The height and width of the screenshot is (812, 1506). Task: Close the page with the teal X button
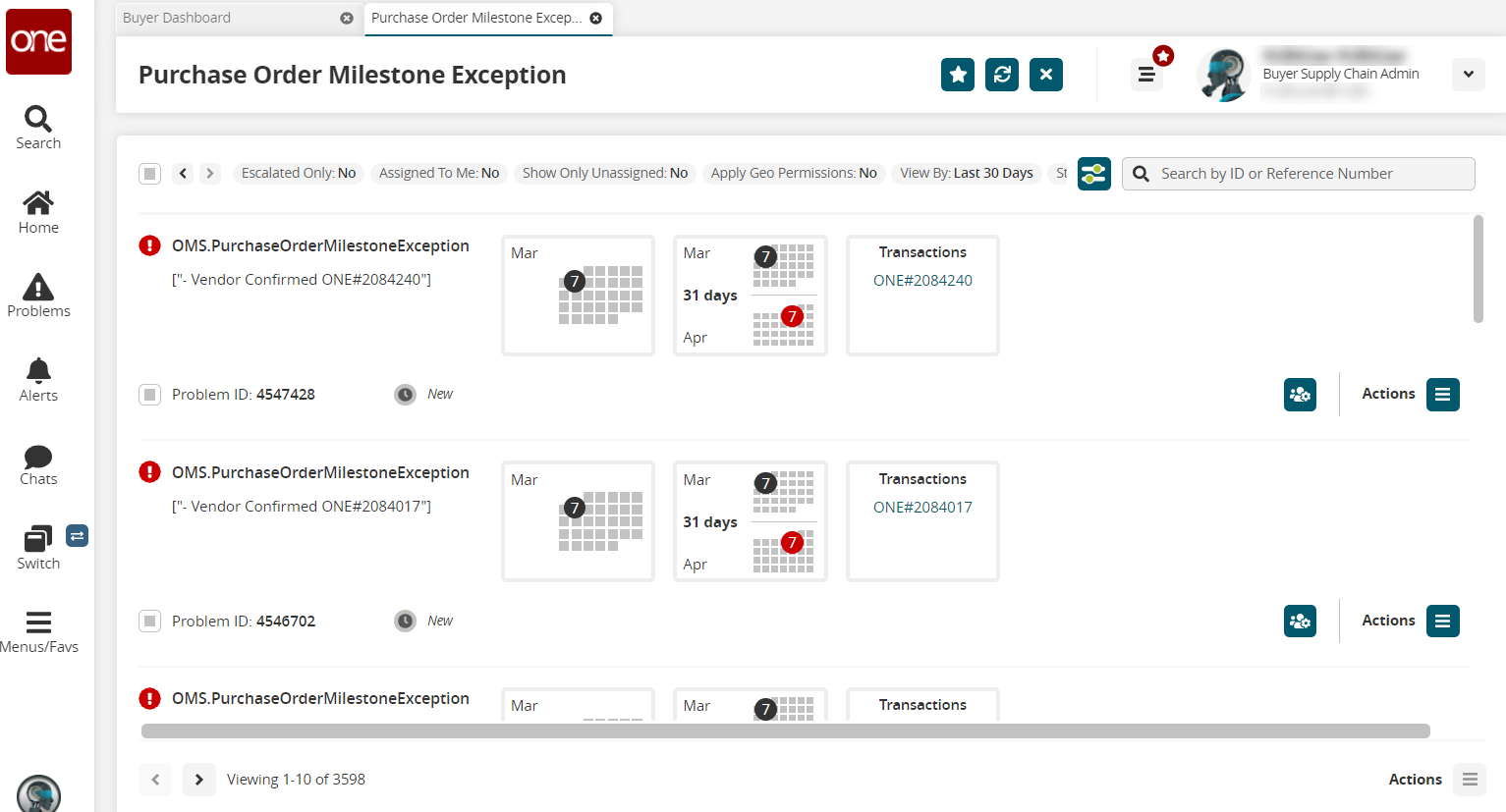1046,75
